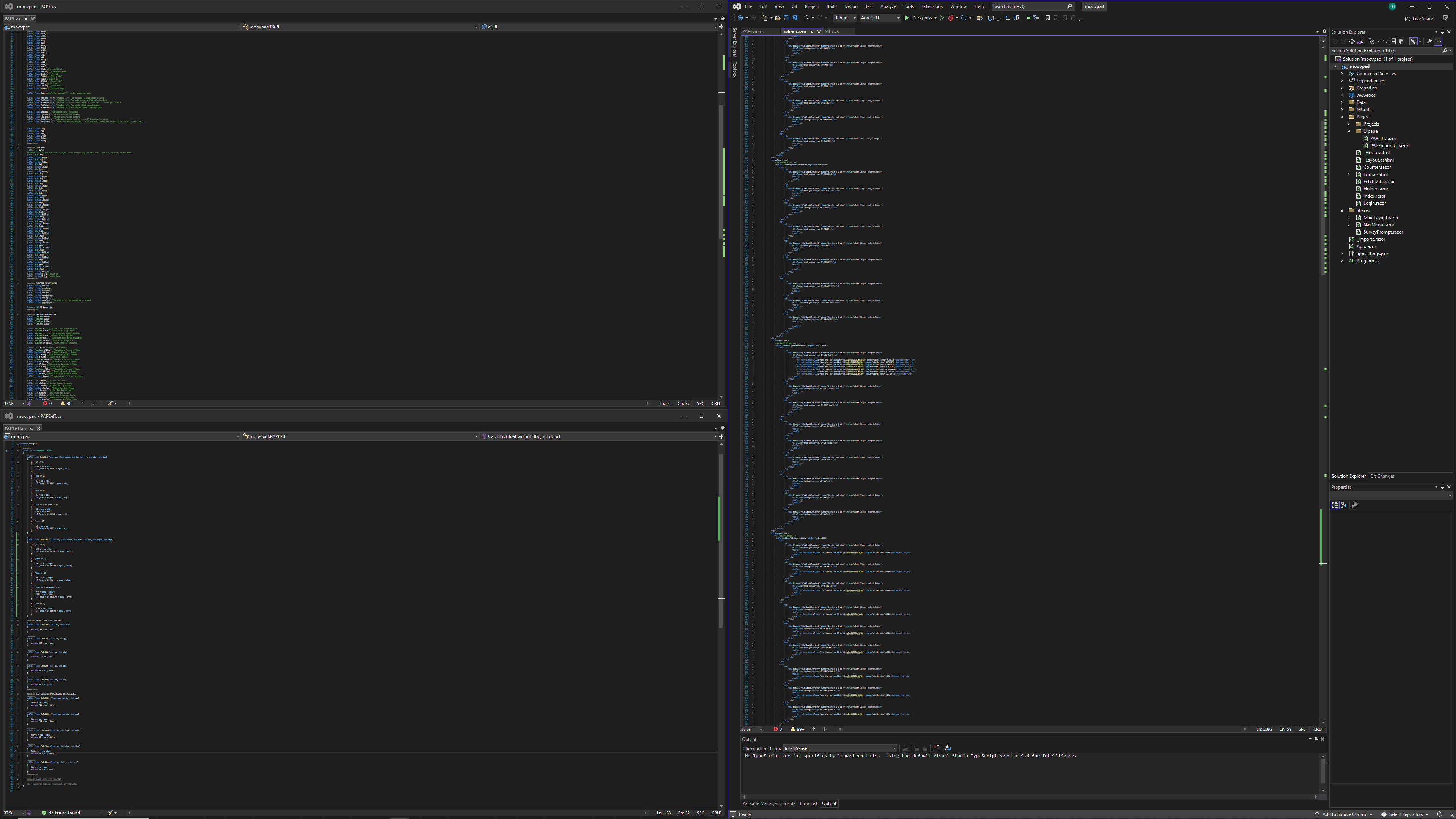Screen dimensions: 1456x819
Task: Toggle Preview Selected Items in Solution Explorer
Action: pyautogui.click(x=1438, y=41)
